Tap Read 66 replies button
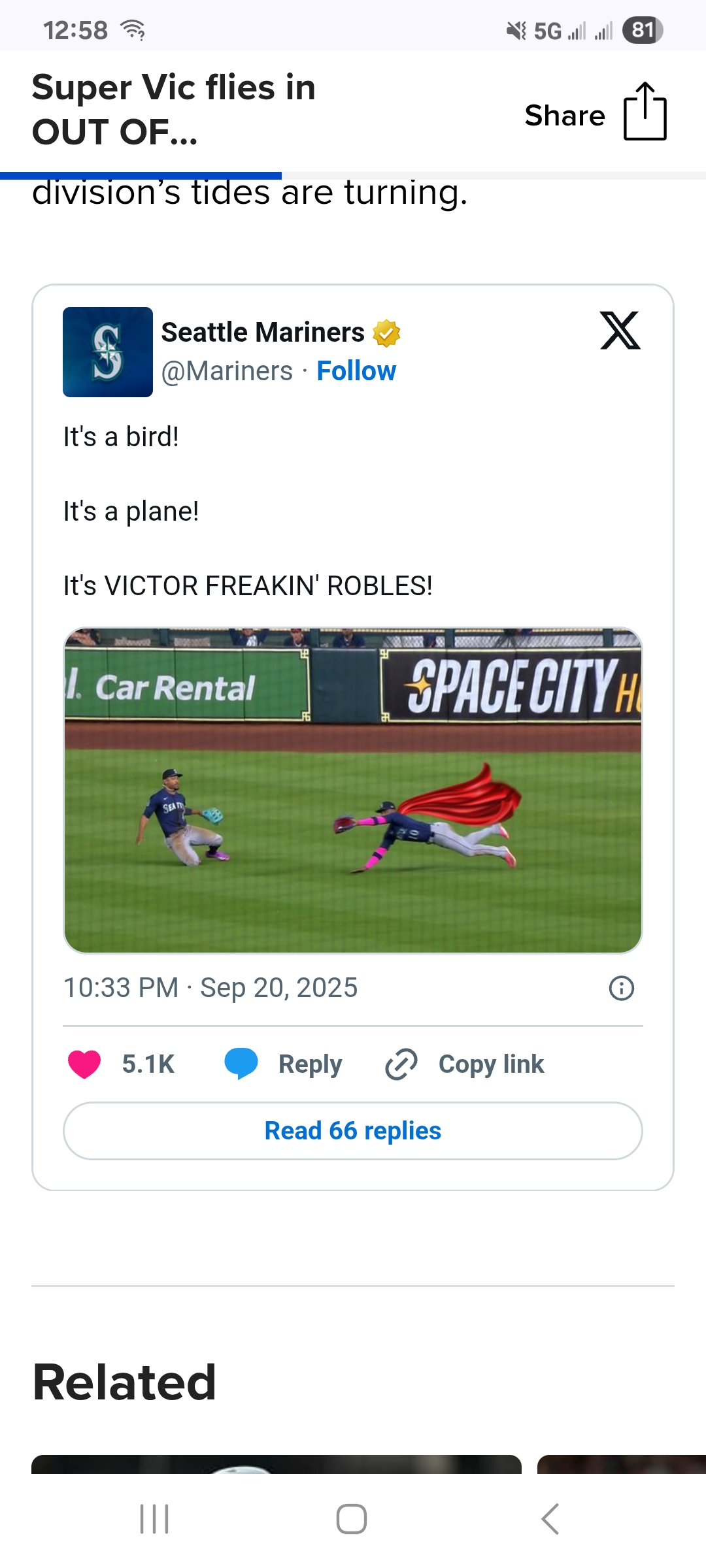Viewport: 706px width, 1568px height. coord(353,1131)
